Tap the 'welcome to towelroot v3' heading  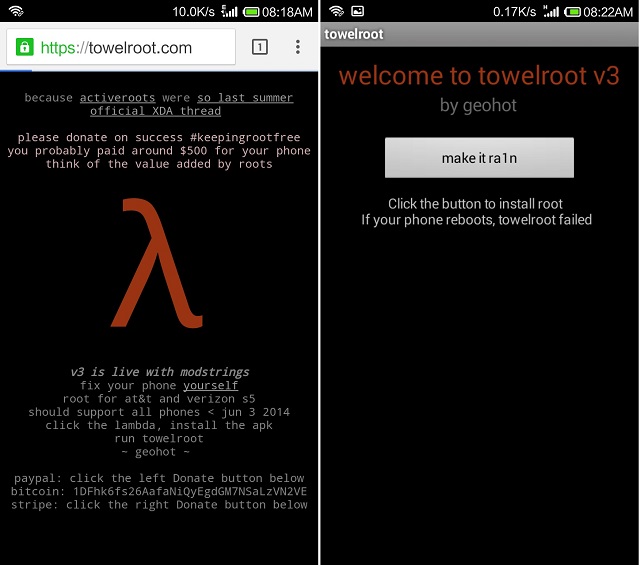point(479,76)
